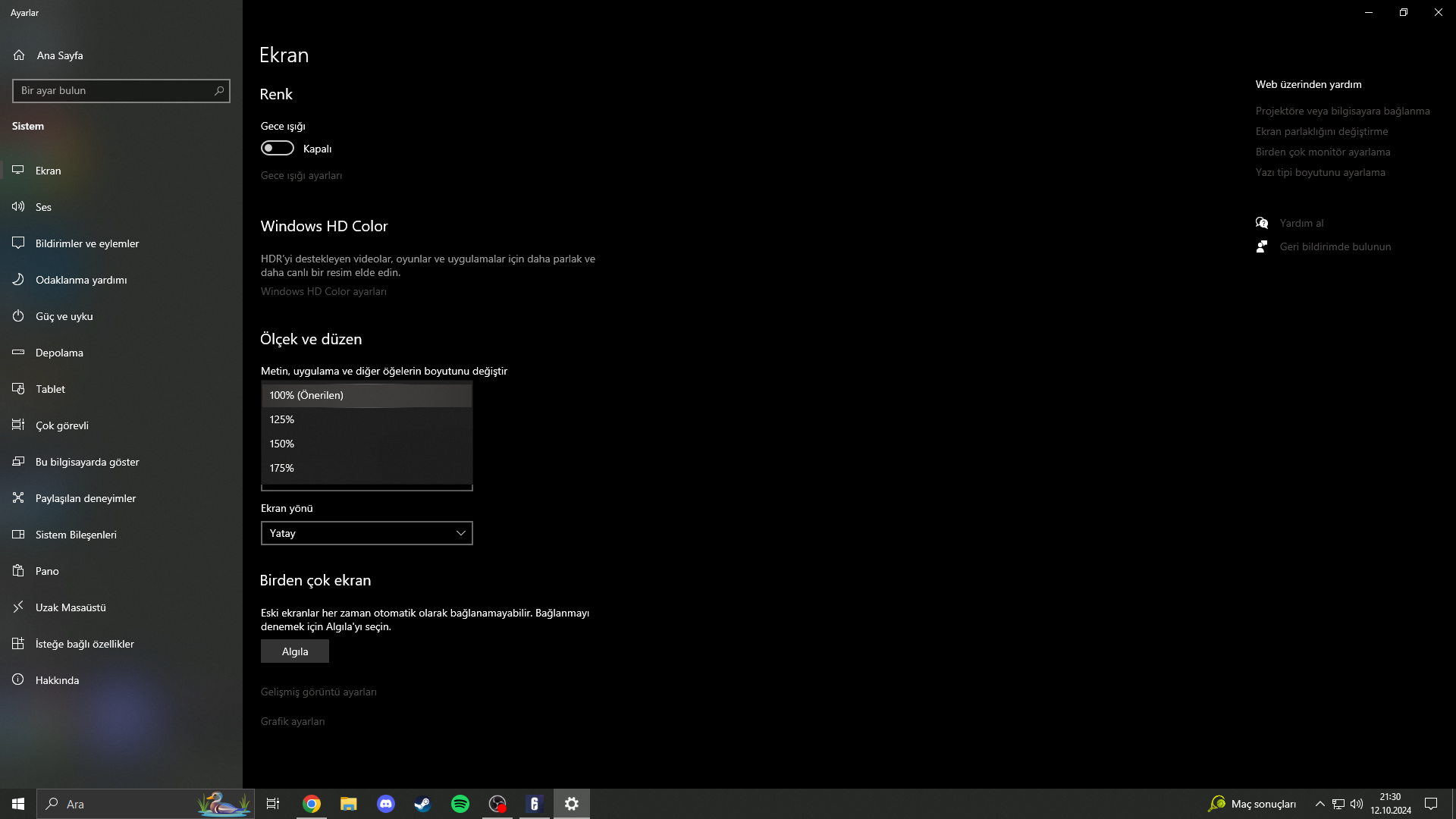
Task: Open Rainbow Six icon in taskbar
Action: click(535, 804)
